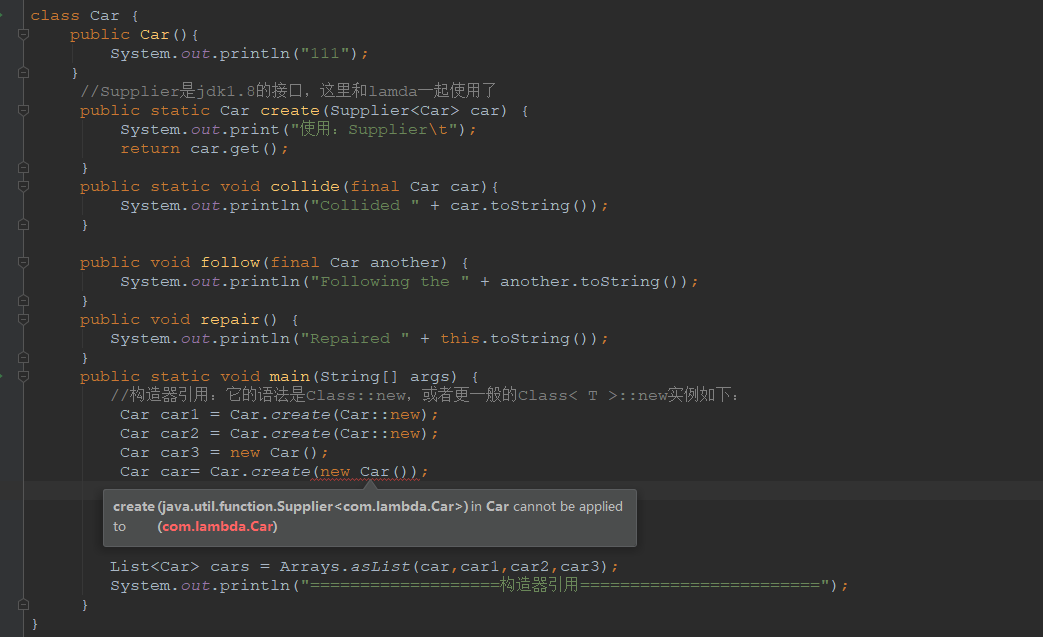1043x637 pixels.
Task: Collapse the follow method fold marker
Action: pos(23,263)
